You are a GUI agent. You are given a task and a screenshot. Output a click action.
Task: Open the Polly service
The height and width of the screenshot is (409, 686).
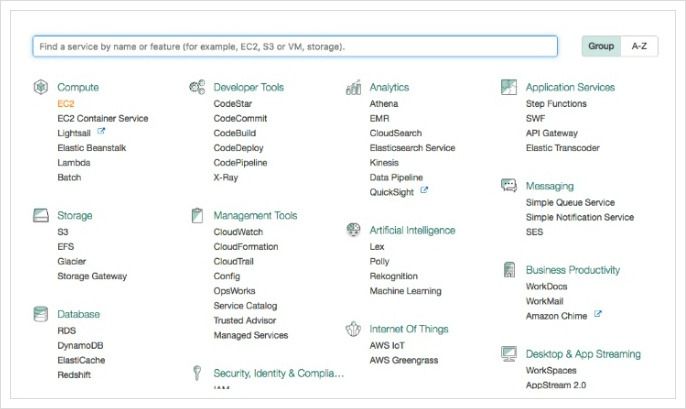pyautogui.click(x=379, y=262)
